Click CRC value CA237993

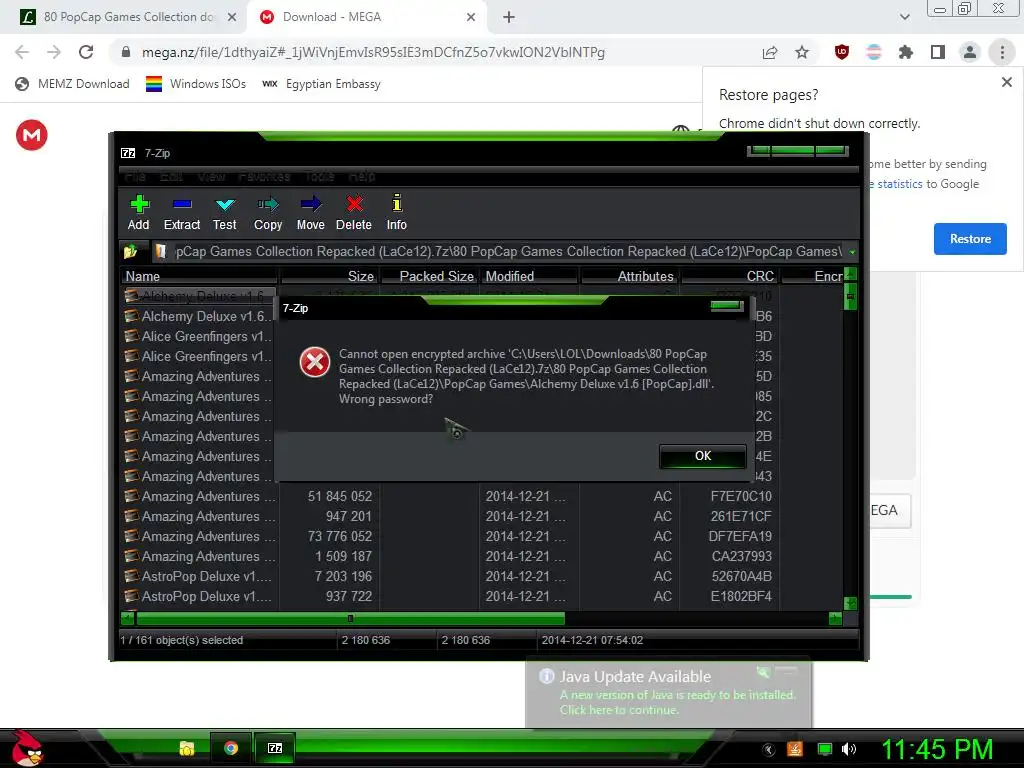pyautogui.click(x=741, y=557)
